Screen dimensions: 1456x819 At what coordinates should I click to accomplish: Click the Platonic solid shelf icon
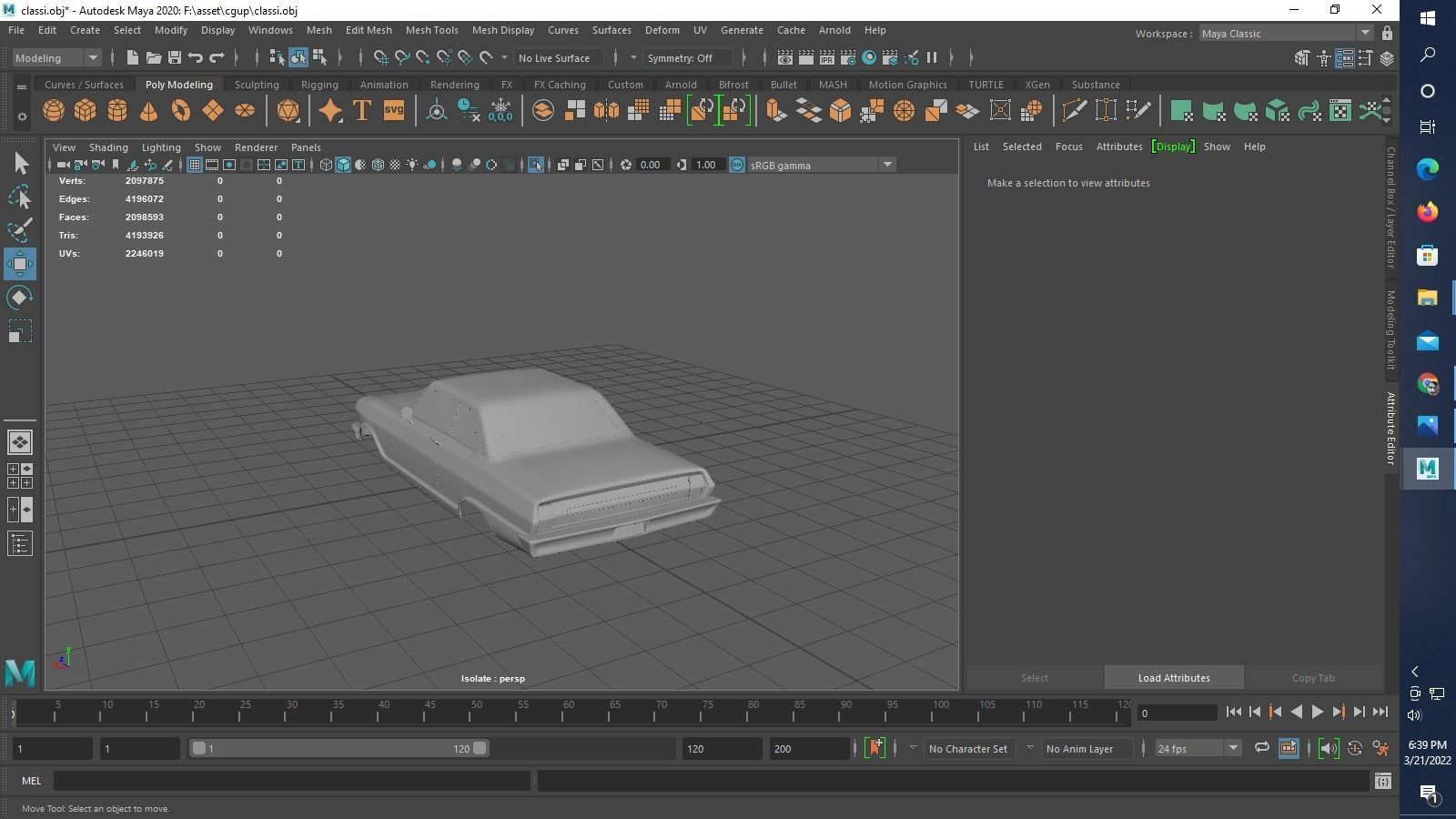point(288,111)
